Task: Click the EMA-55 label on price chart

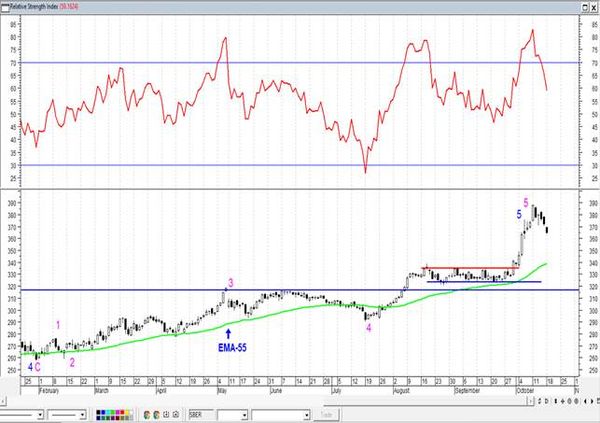Action: point(232,348)
